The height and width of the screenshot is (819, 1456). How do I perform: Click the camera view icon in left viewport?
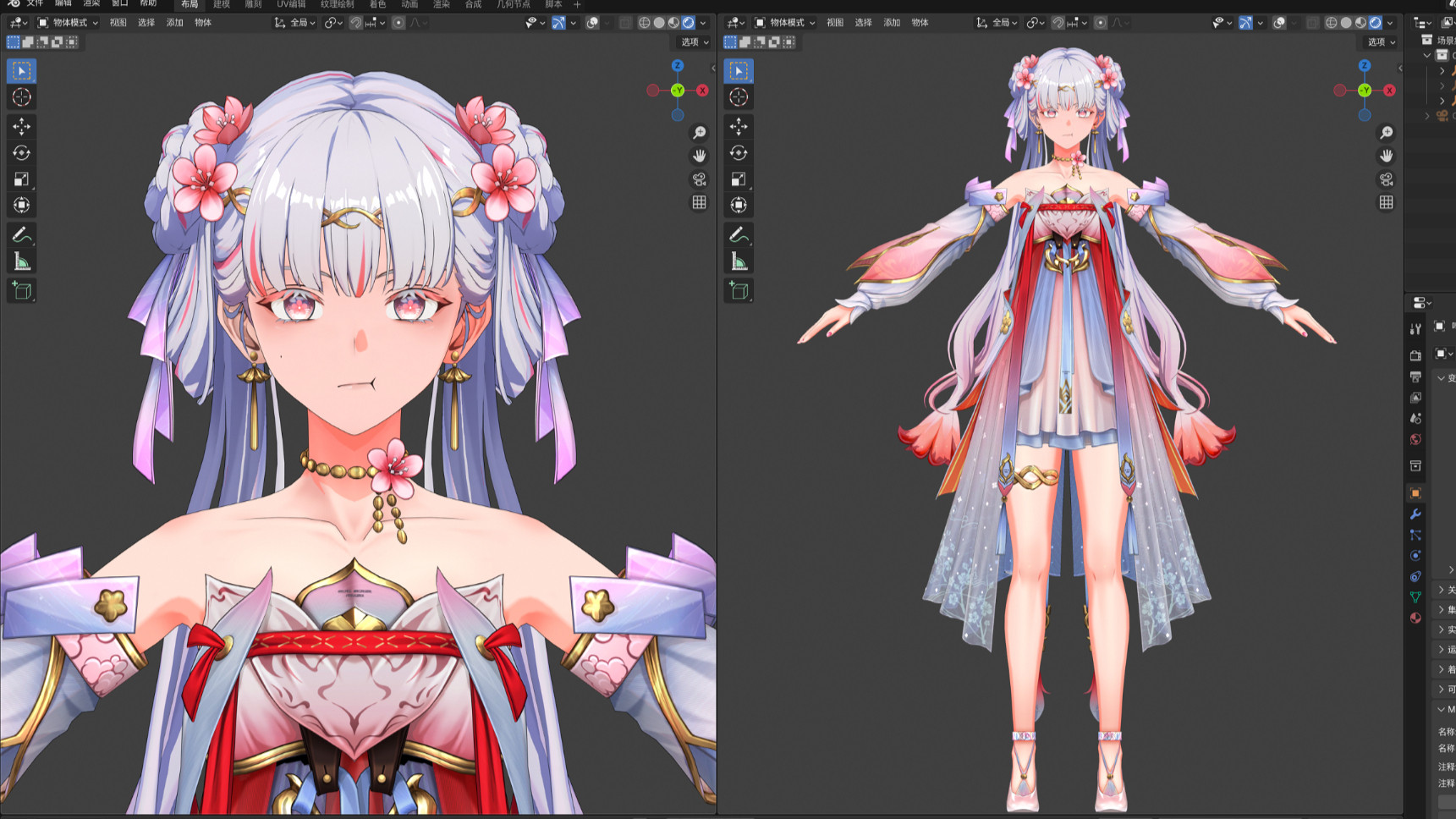[x=699, y=179]
